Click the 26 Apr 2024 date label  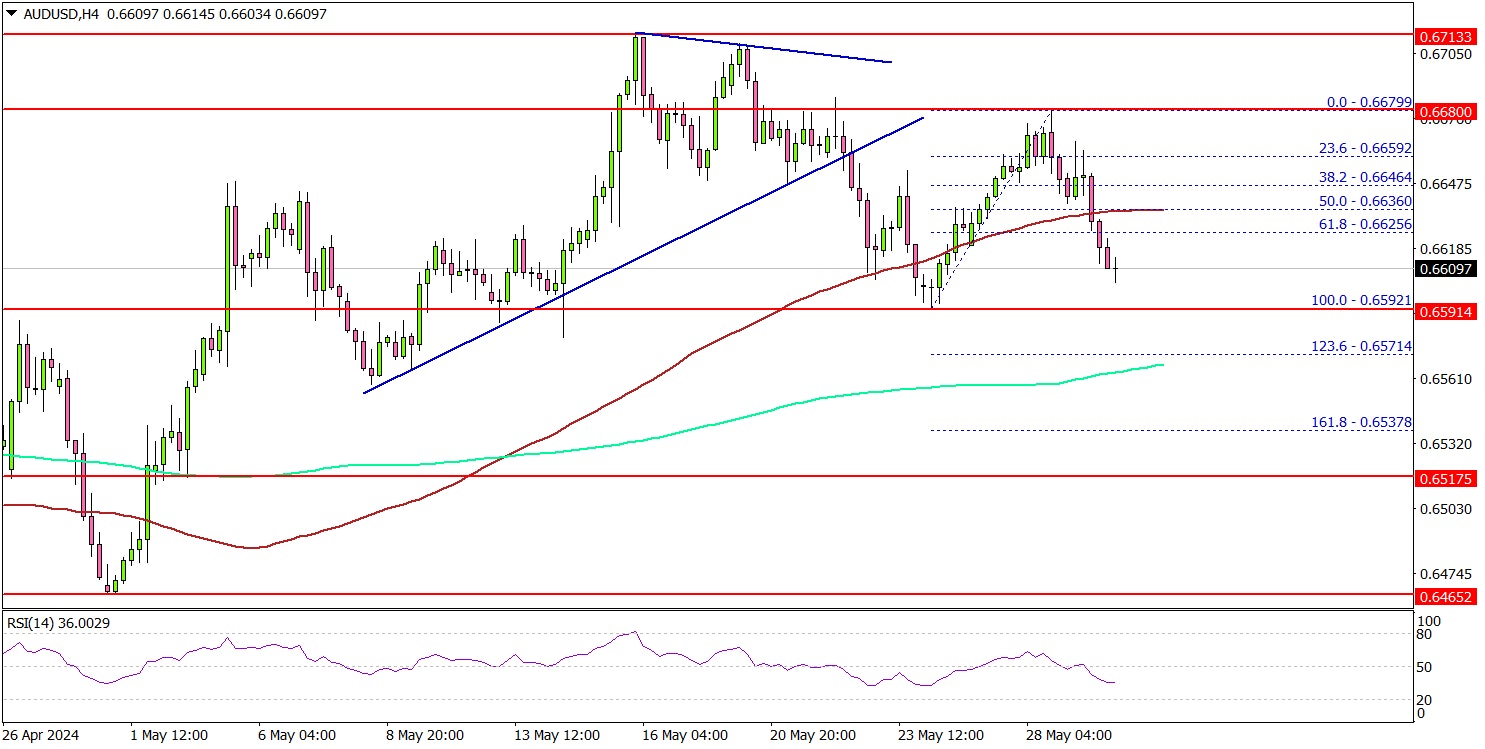(x=41, y=735)
